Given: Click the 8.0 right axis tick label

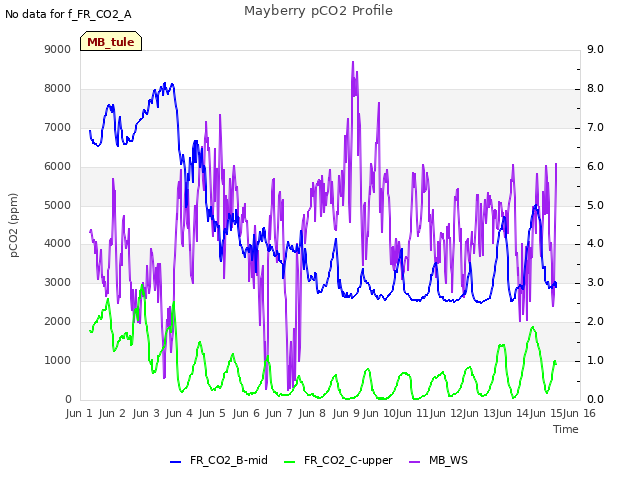Looking at the screenshot, I should click(x=596, y=89).
